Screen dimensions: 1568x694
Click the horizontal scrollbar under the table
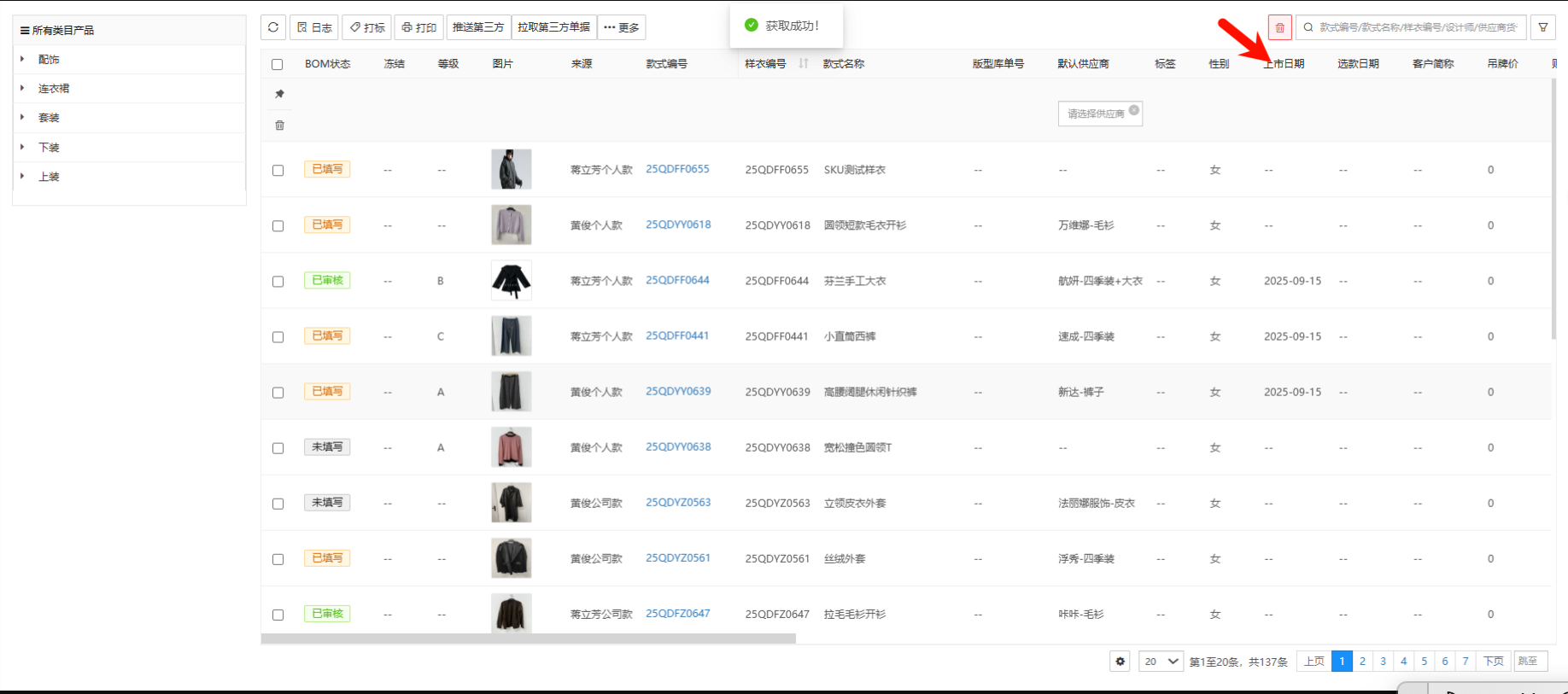pos(528,639)
